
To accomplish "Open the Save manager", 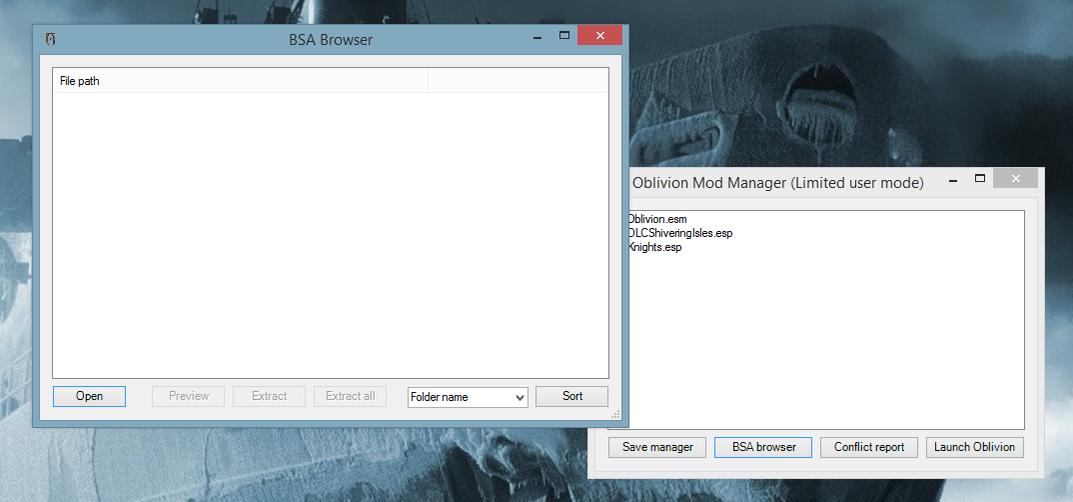I will coord(657,447).
